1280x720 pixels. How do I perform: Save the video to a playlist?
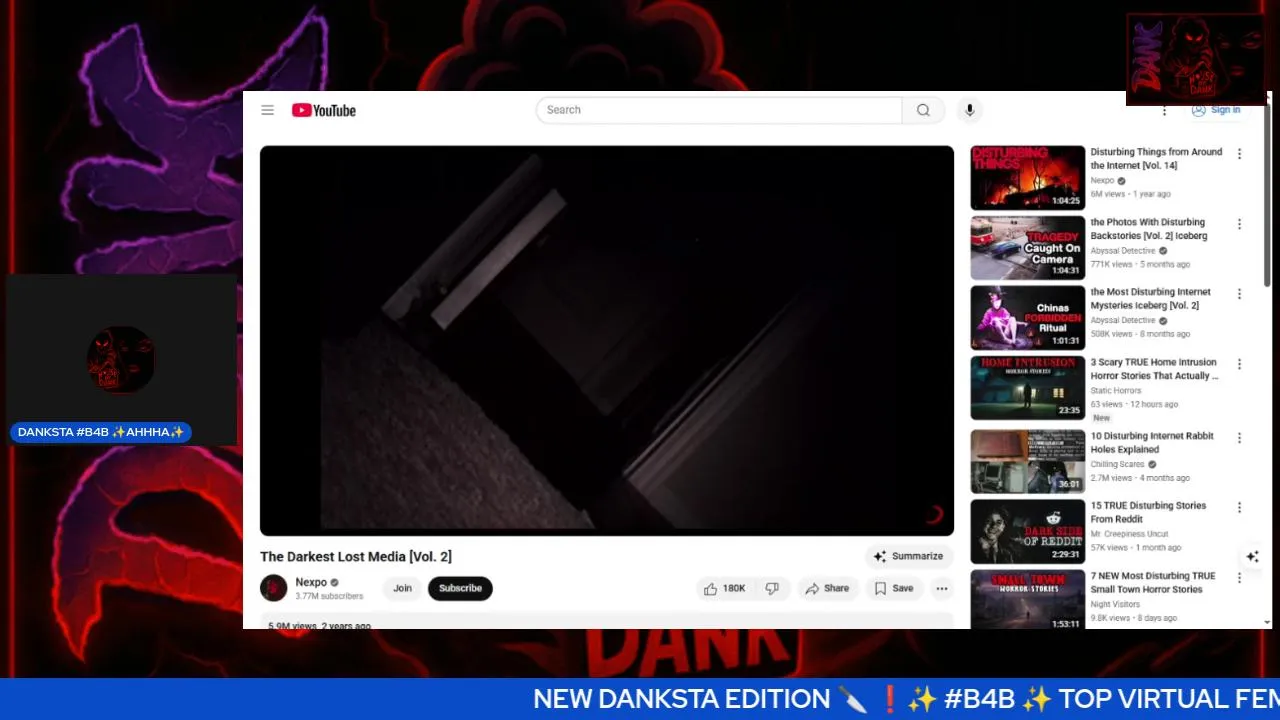coord(894,588)
